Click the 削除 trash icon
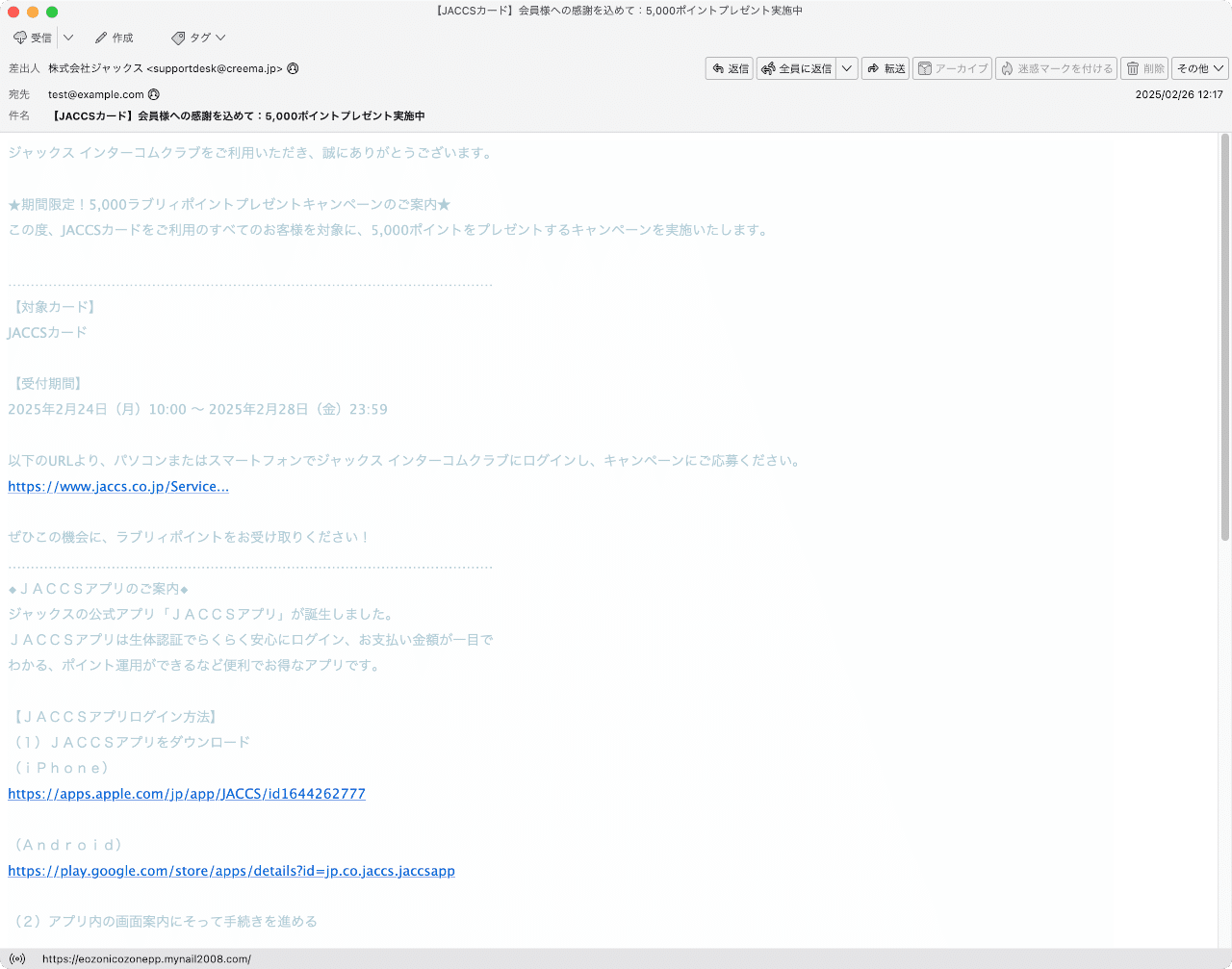The image size is (1232, 969). 1136,67
